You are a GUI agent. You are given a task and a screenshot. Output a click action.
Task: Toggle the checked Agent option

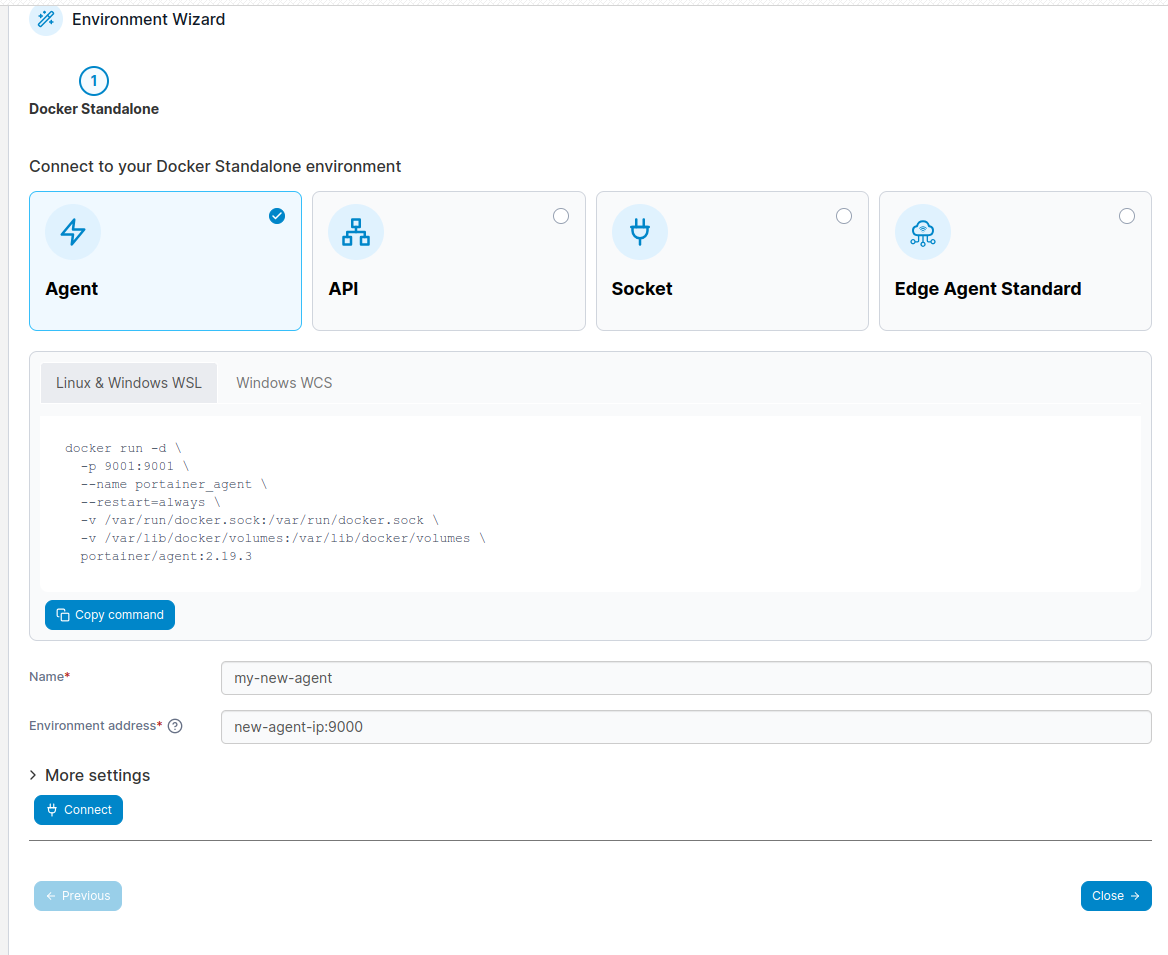pos(277,216)
